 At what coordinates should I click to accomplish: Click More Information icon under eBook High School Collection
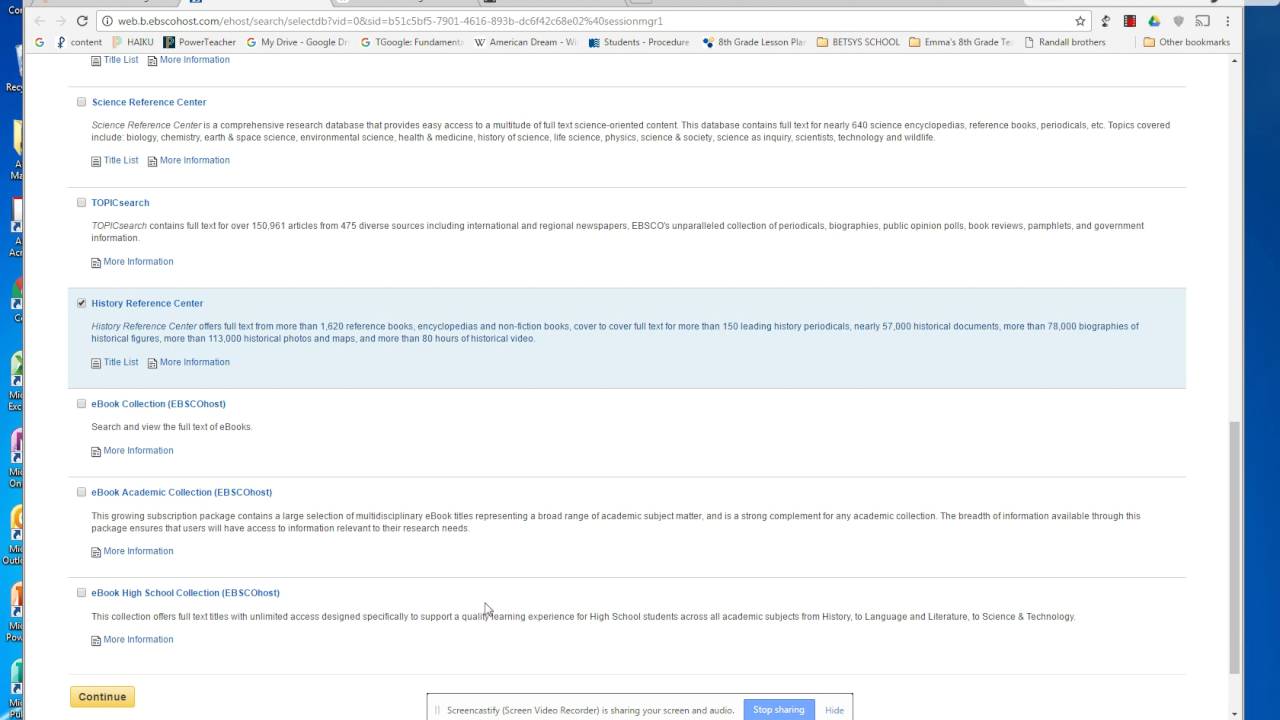coord(96,640)
